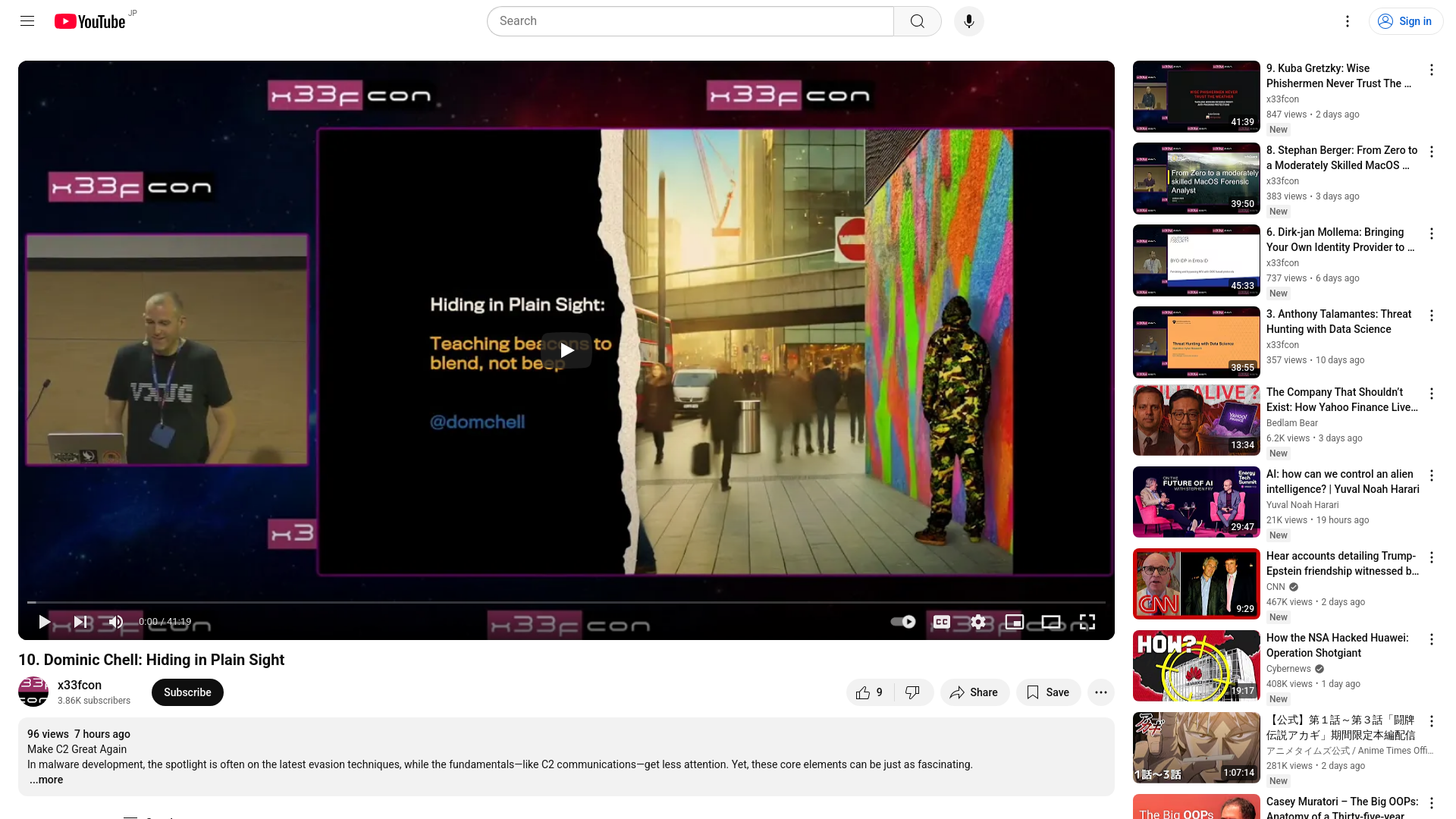The width and height of the screenshot is (1456, 819).
Task: Toggle closed captions
Action: pyautogui.click(x=942, y=622)
